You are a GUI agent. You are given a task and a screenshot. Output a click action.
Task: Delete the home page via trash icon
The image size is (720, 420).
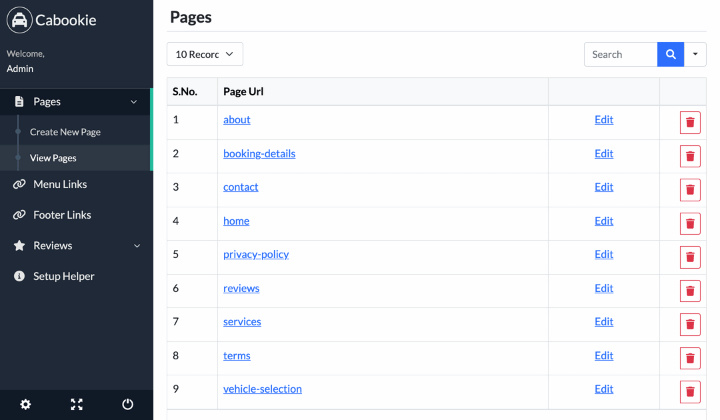[690, 224]
